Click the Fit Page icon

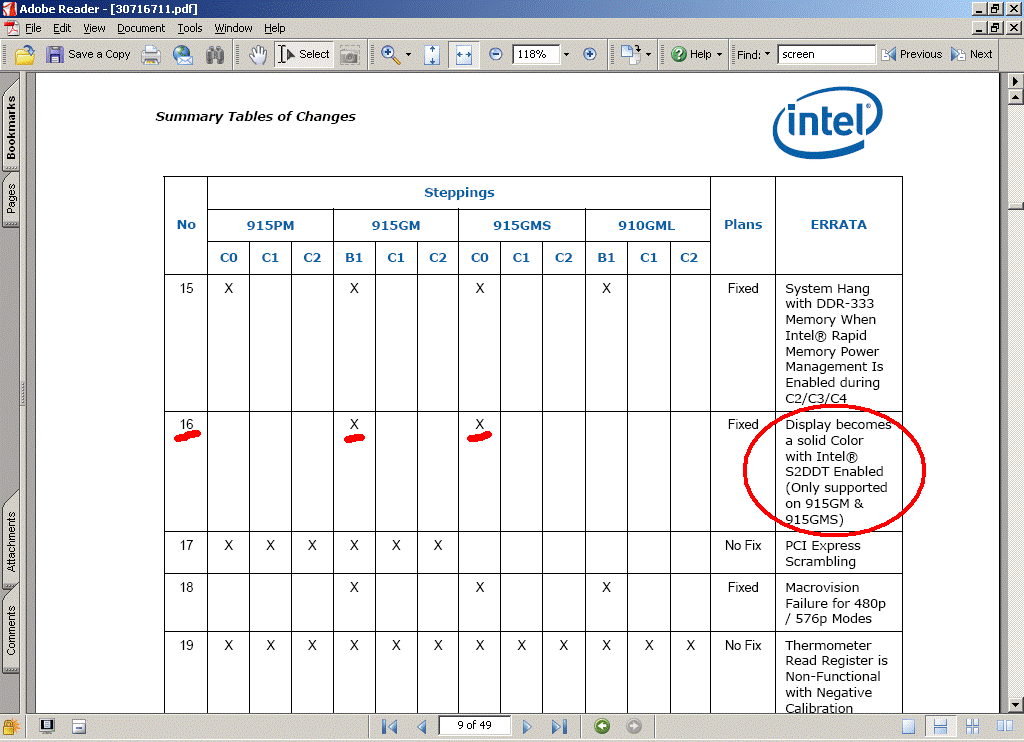[x=432, y=55]
